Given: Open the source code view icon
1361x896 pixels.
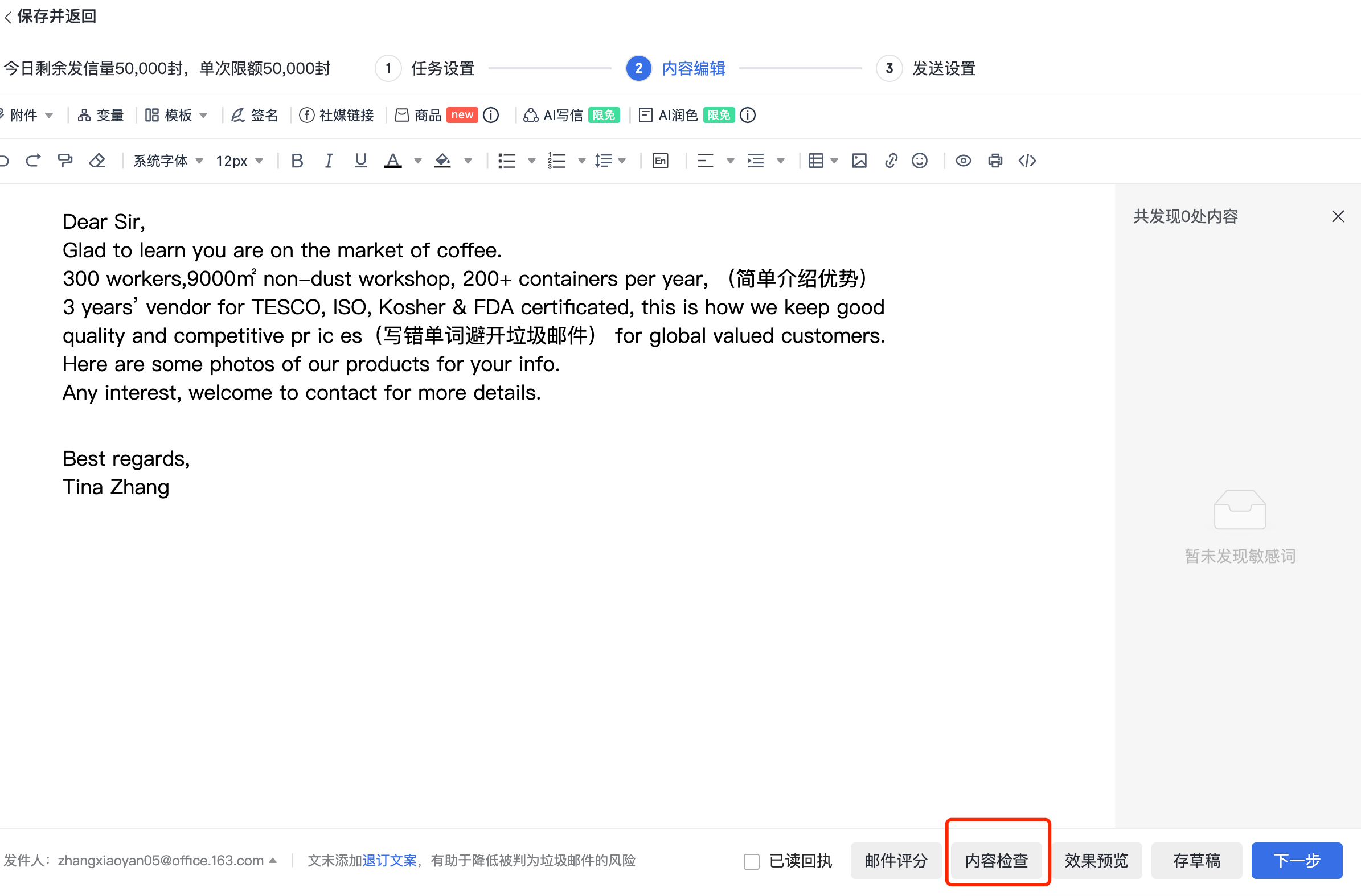Looking at the screenshot, I should point(1027,161).
